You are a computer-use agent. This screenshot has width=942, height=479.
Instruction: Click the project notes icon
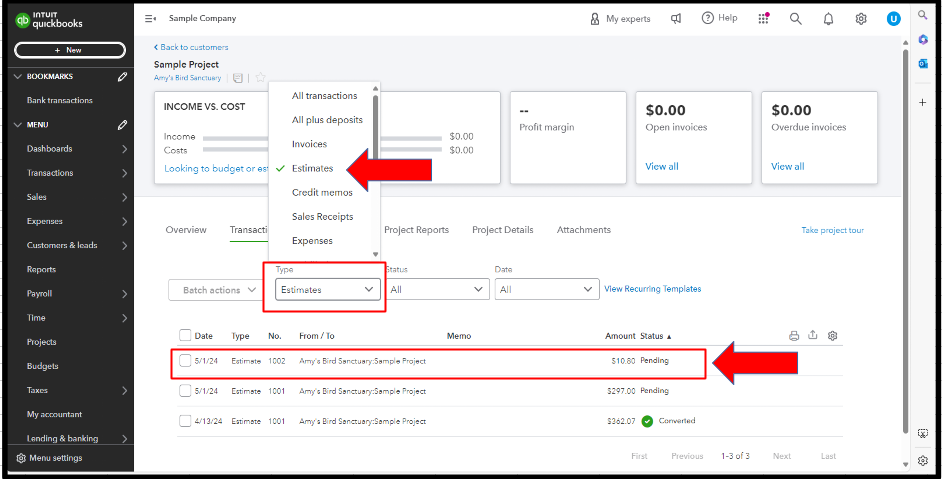pyautogui.click(x=238, y=78)
